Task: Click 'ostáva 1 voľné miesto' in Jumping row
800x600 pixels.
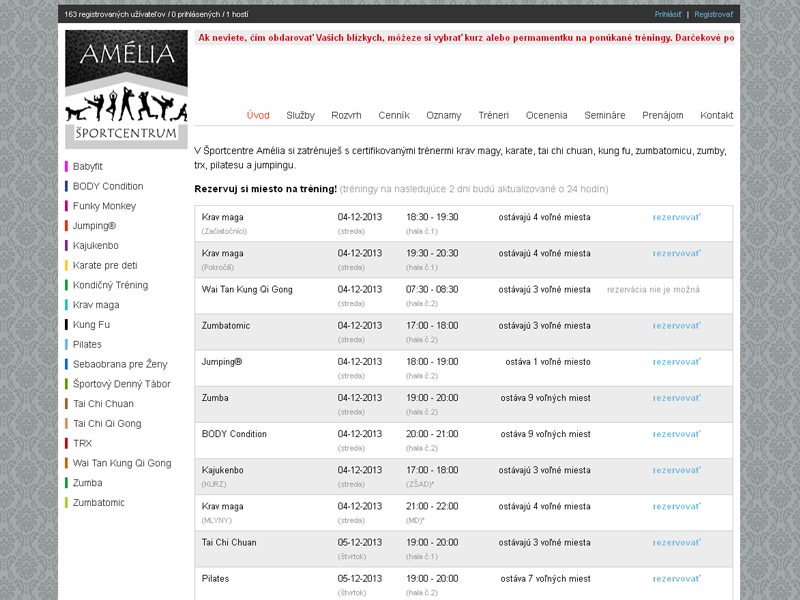Action: pyautogui.click(x=548, y=362)
